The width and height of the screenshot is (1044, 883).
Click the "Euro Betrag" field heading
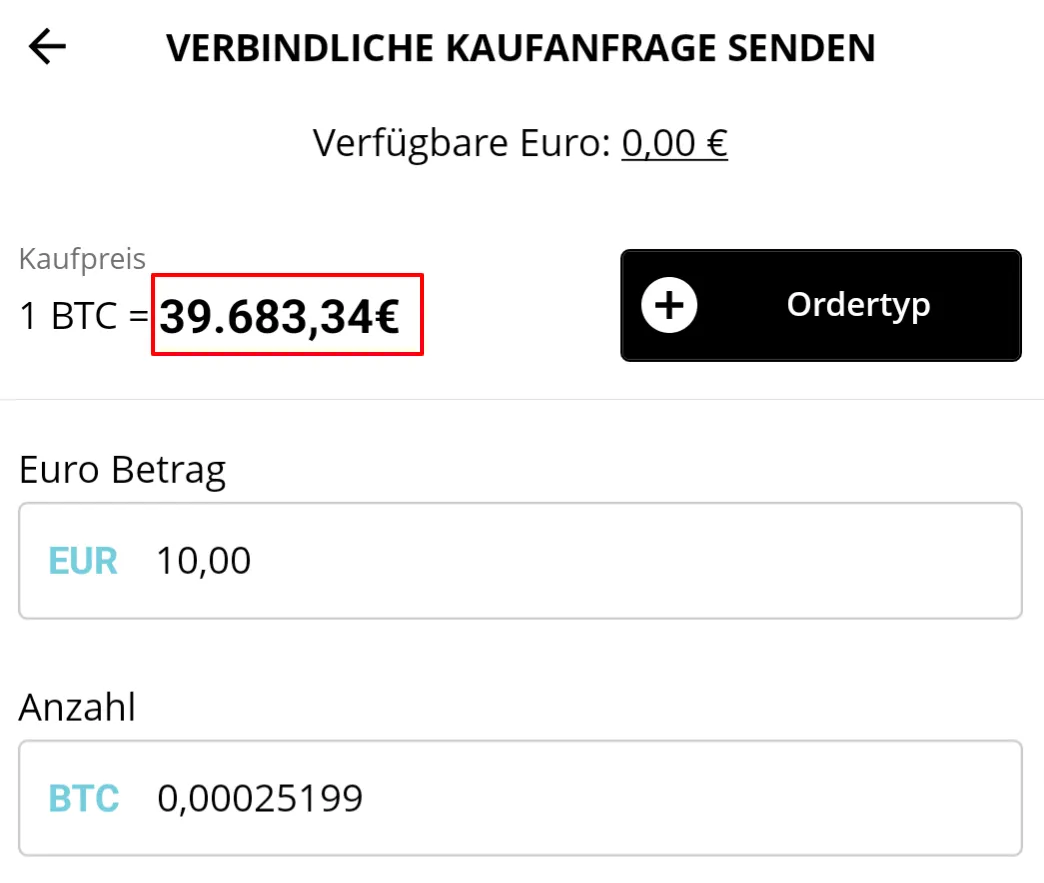pyautogui.click(x=122, y=469)
